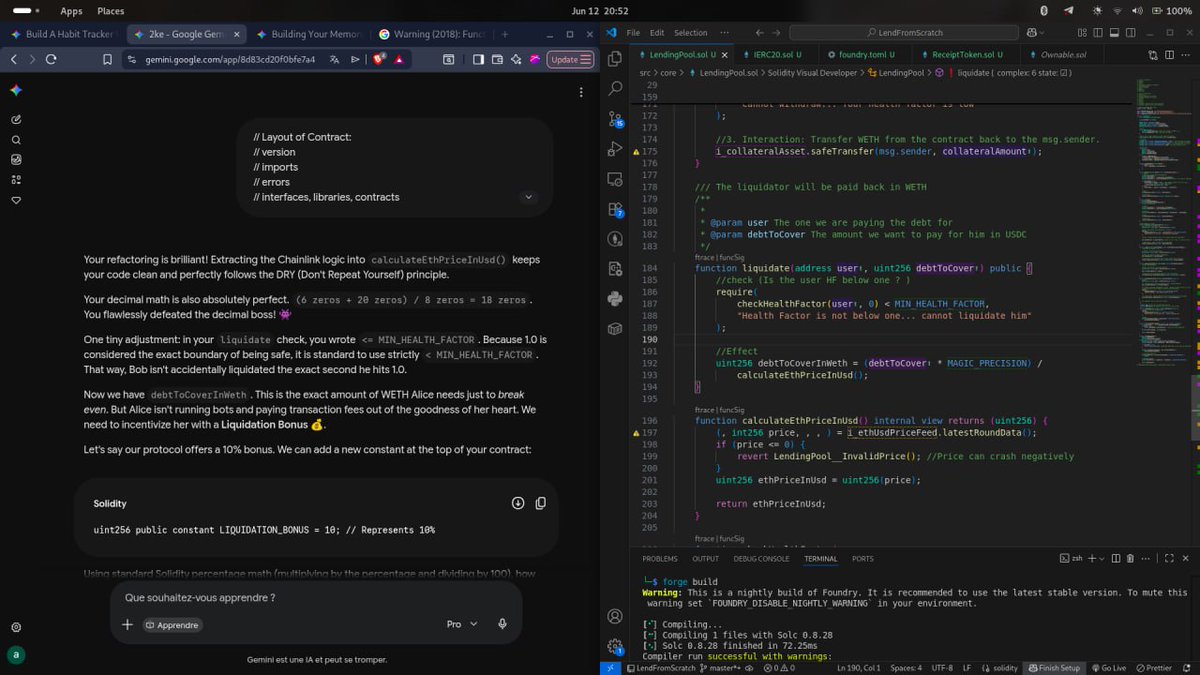Open the new terminal launch profile dropdown
Screen dimensions: 1200x675
(x=1102, y=558)
